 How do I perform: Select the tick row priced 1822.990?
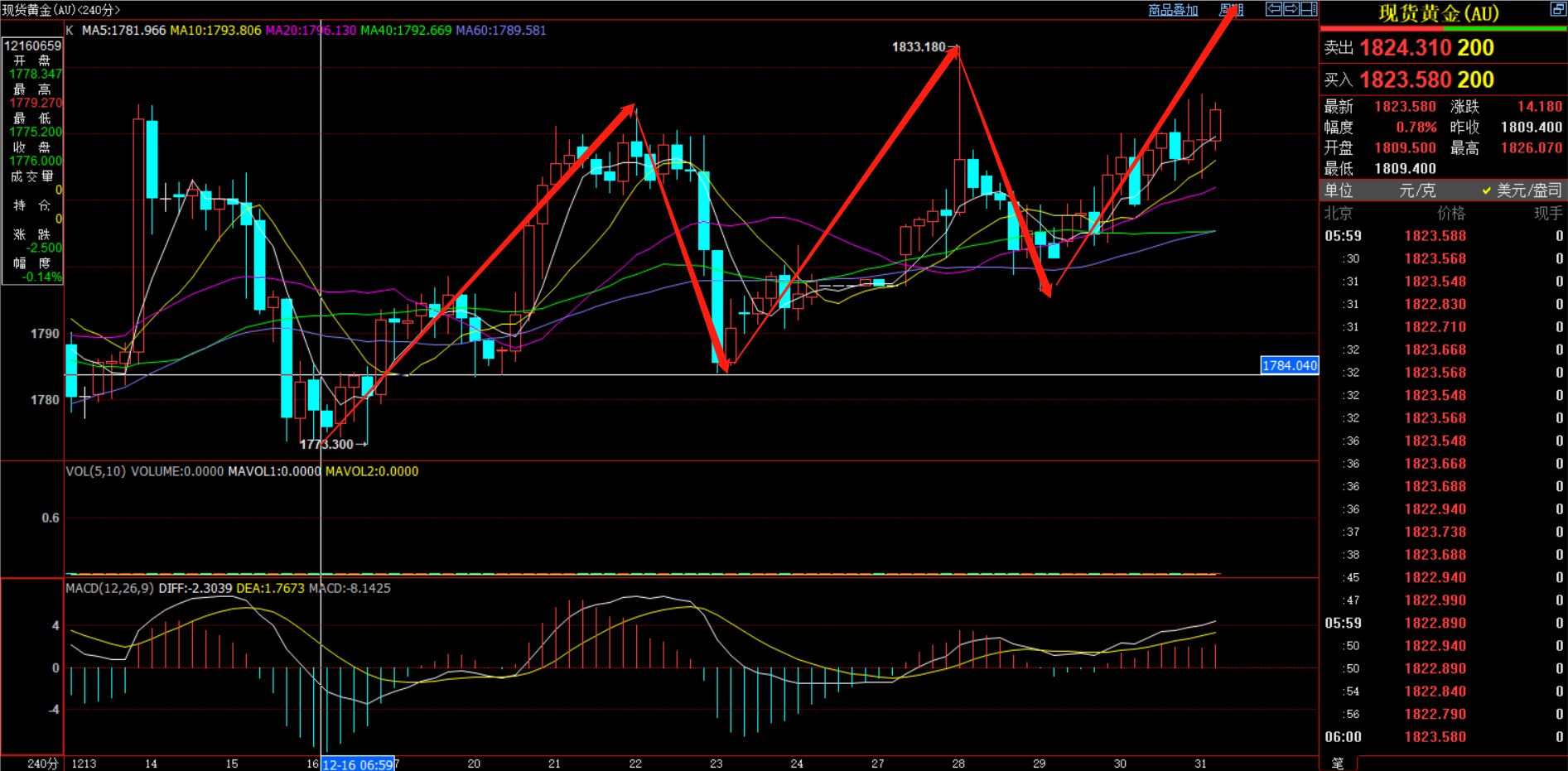tap(1443, 600)
